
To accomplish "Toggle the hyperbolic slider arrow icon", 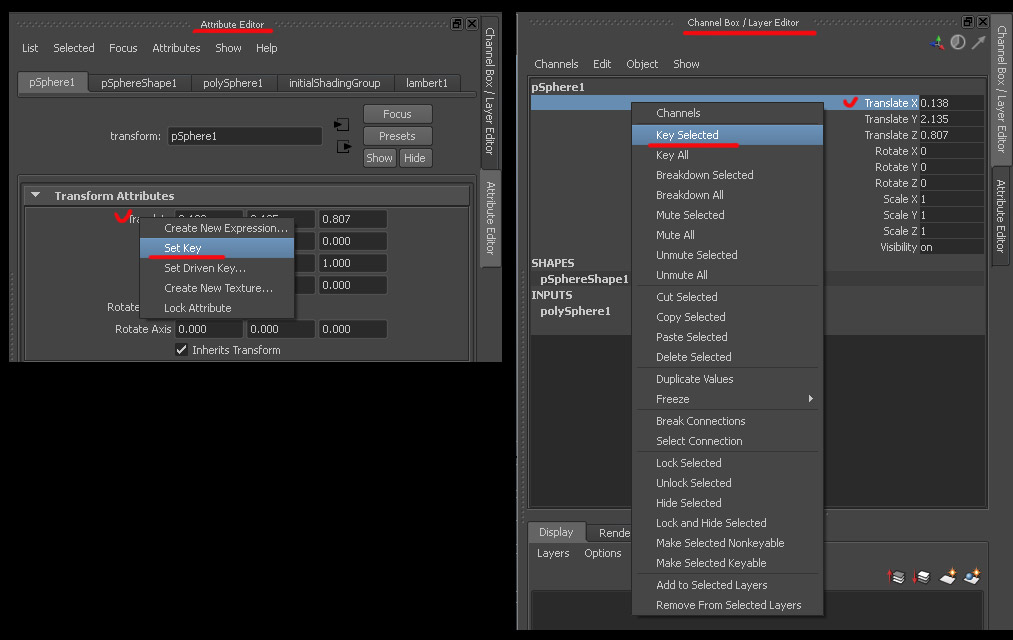I will pyautogui.click(x=979, y=42).
